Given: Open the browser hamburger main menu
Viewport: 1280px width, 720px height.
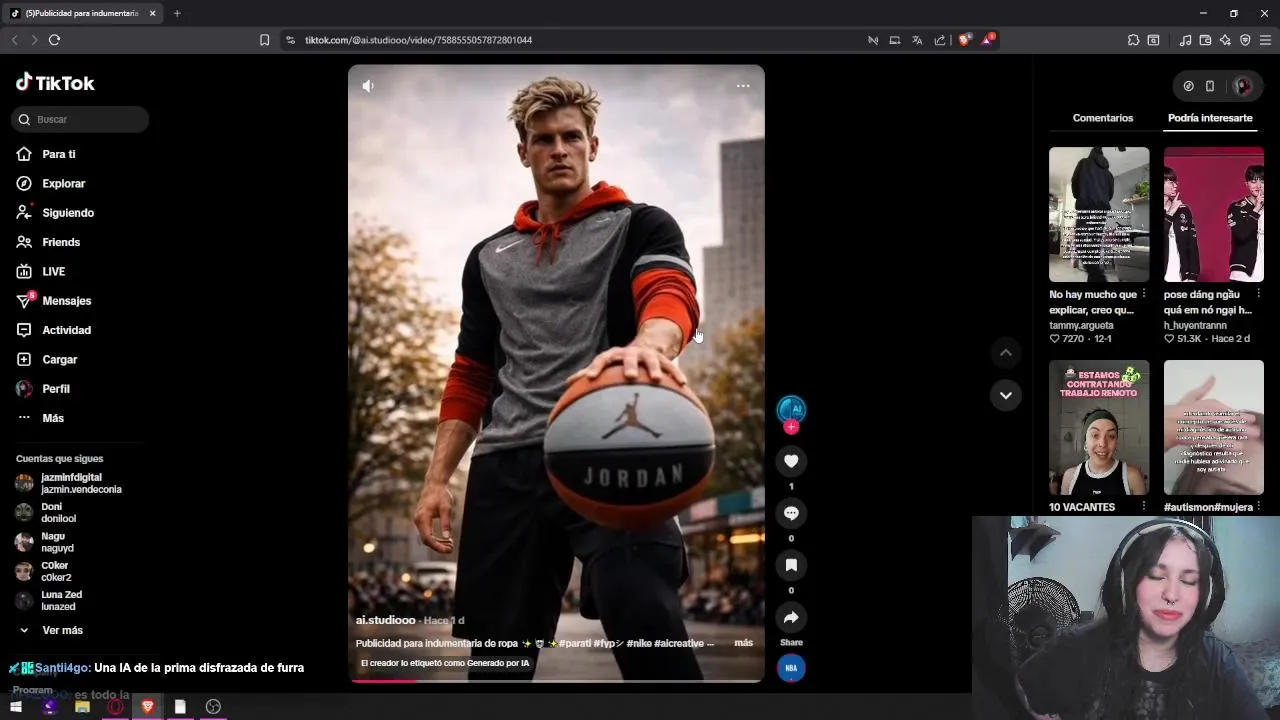Looking at the screenshot, I should [x=1265, y=40].
